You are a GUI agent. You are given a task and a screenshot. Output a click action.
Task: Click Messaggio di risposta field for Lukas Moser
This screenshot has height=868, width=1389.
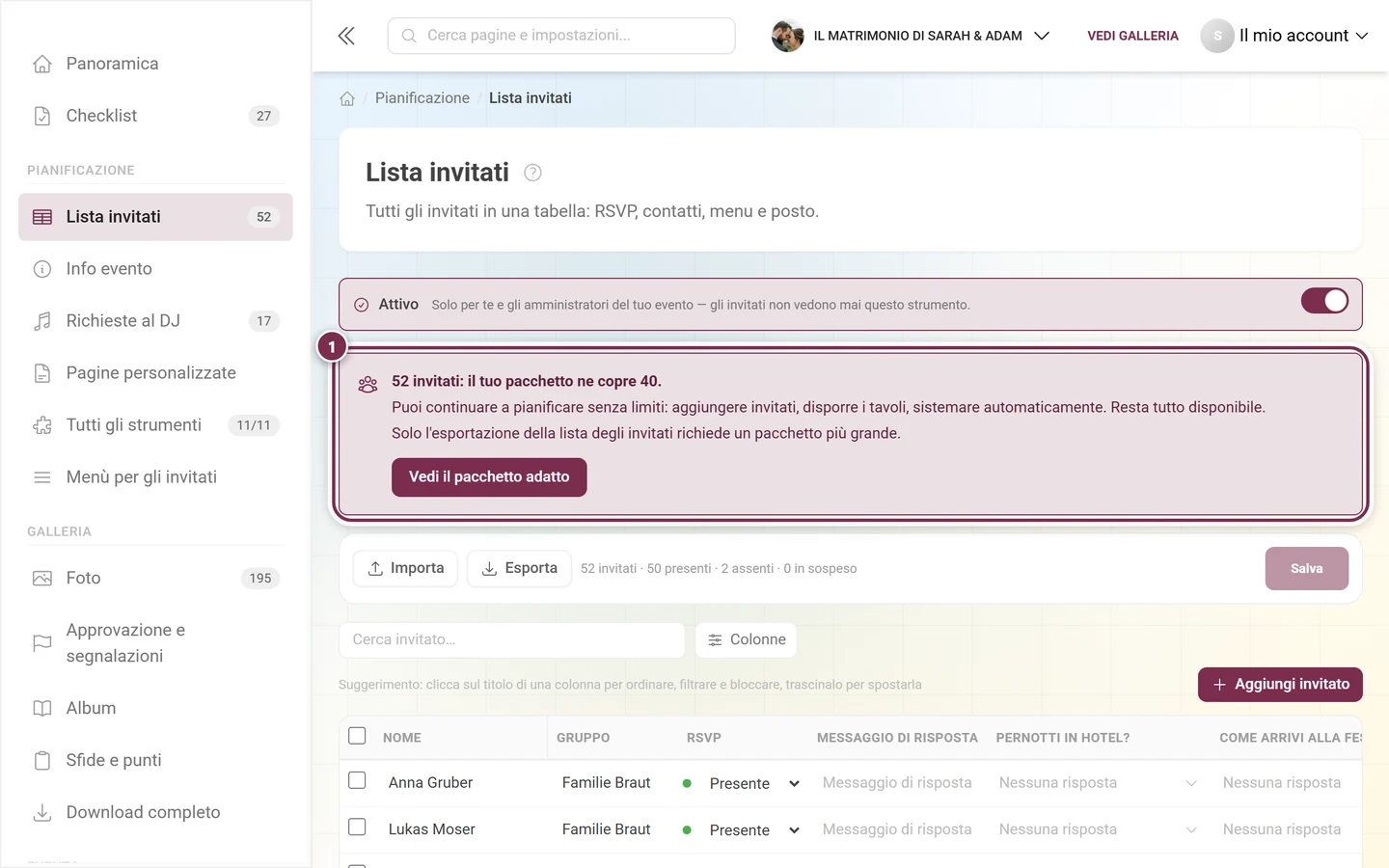point(897,829)
